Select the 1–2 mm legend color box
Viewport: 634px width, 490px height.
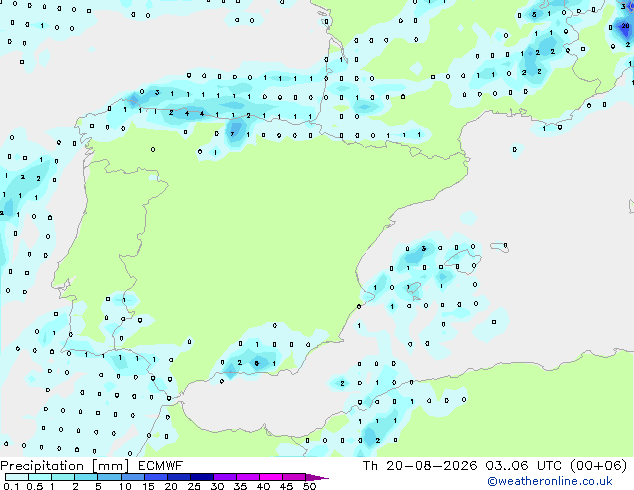coord(63,477)
